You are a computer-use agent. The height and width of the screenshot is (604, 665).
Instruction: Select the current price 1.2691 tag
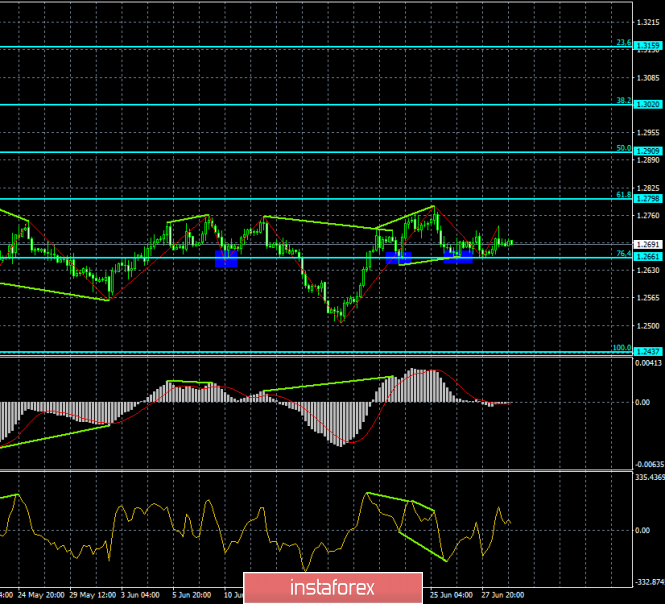(x=650, y=244)
